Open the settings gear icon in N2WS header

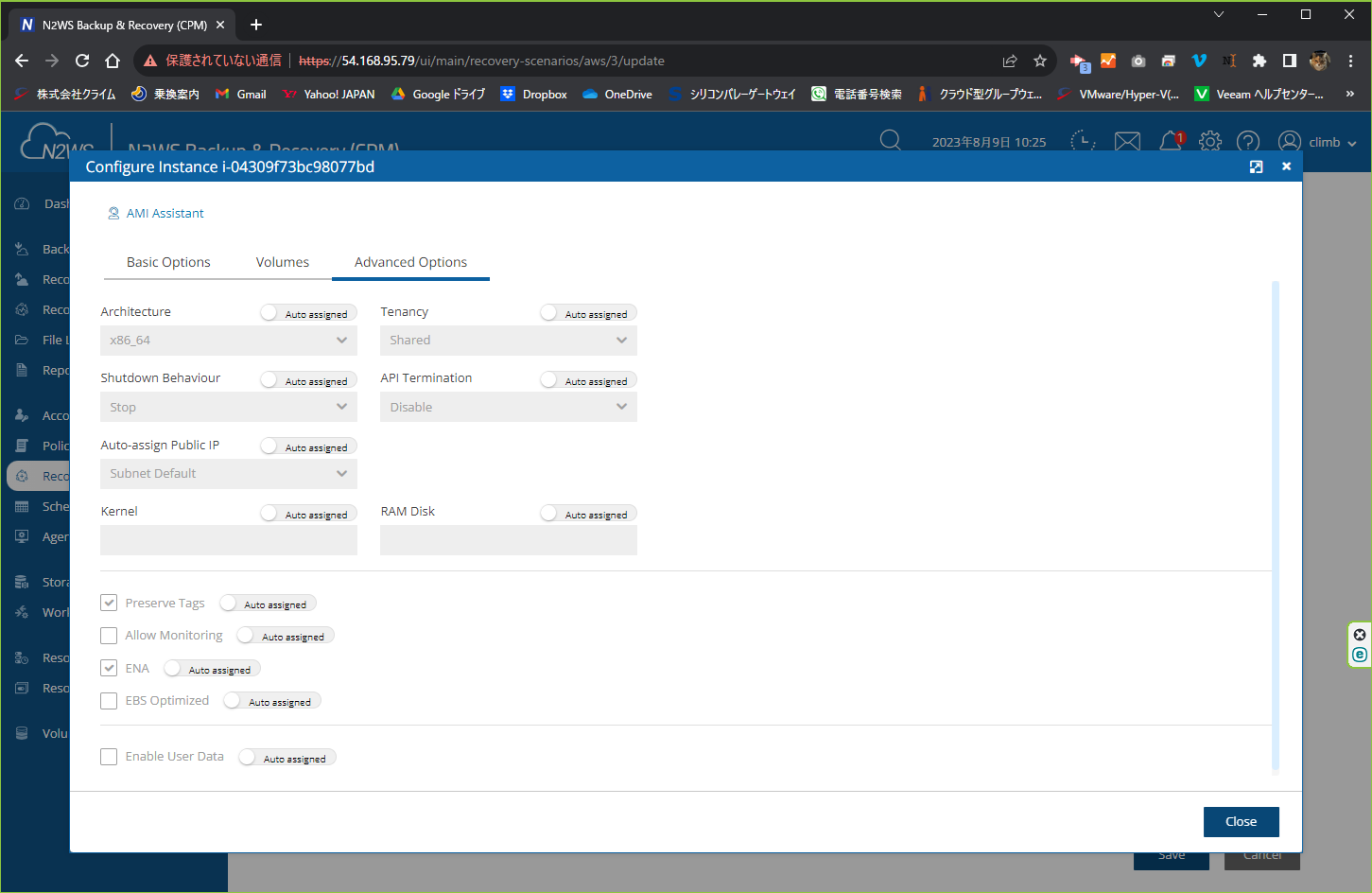point(1210,142)
